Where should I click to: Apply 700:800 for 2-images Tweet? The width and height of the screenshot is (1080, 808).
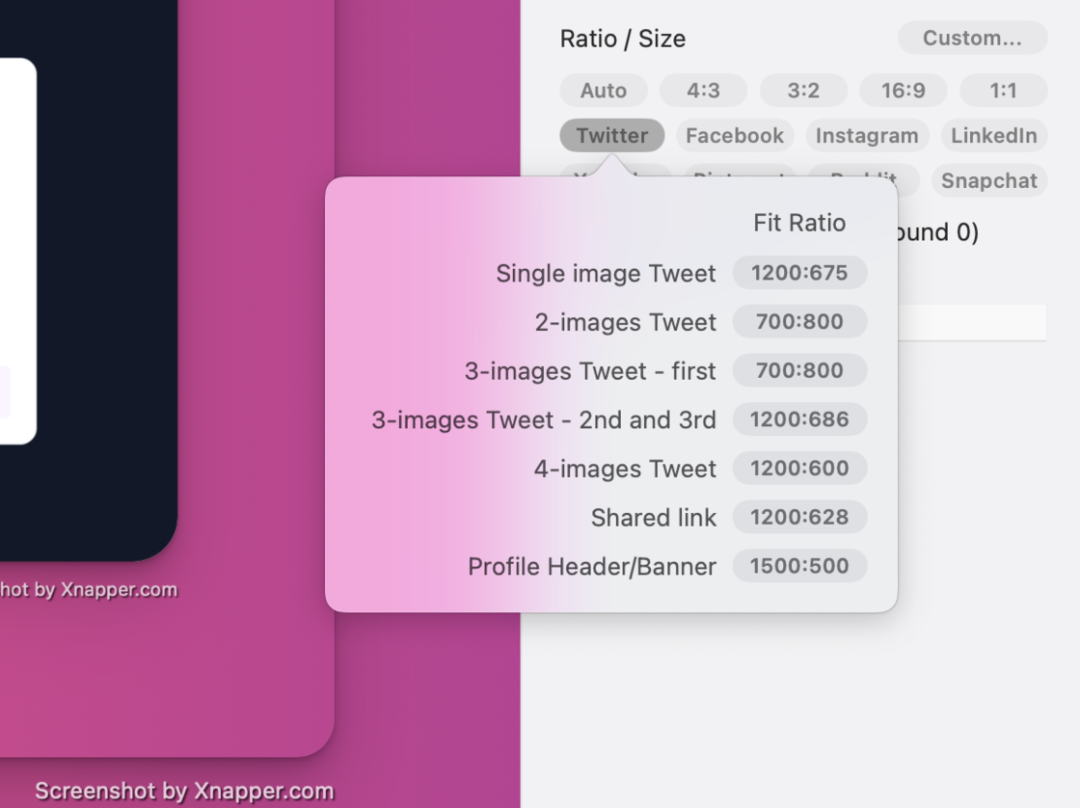click(800, 322)
